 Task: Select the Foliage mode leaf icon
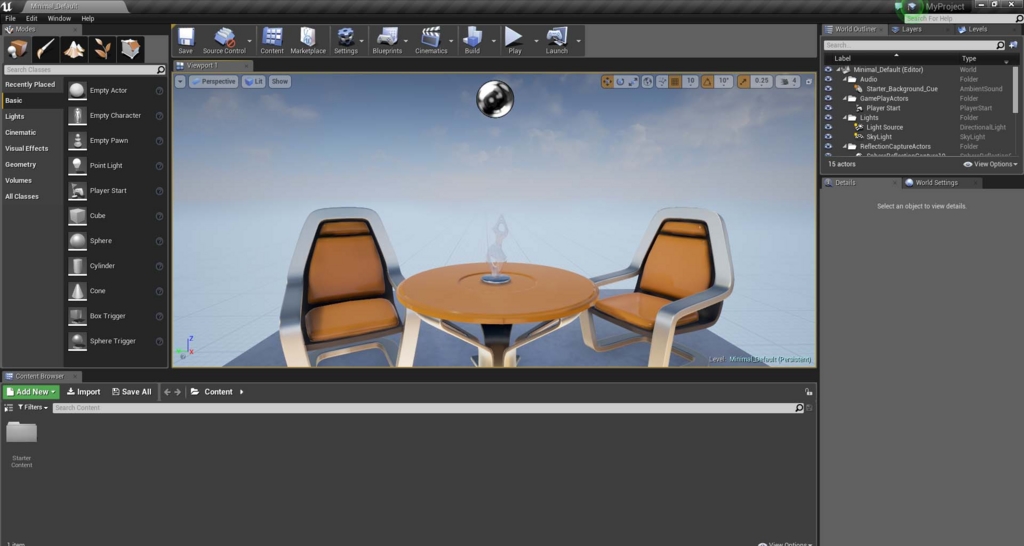[x=102, y=49]
